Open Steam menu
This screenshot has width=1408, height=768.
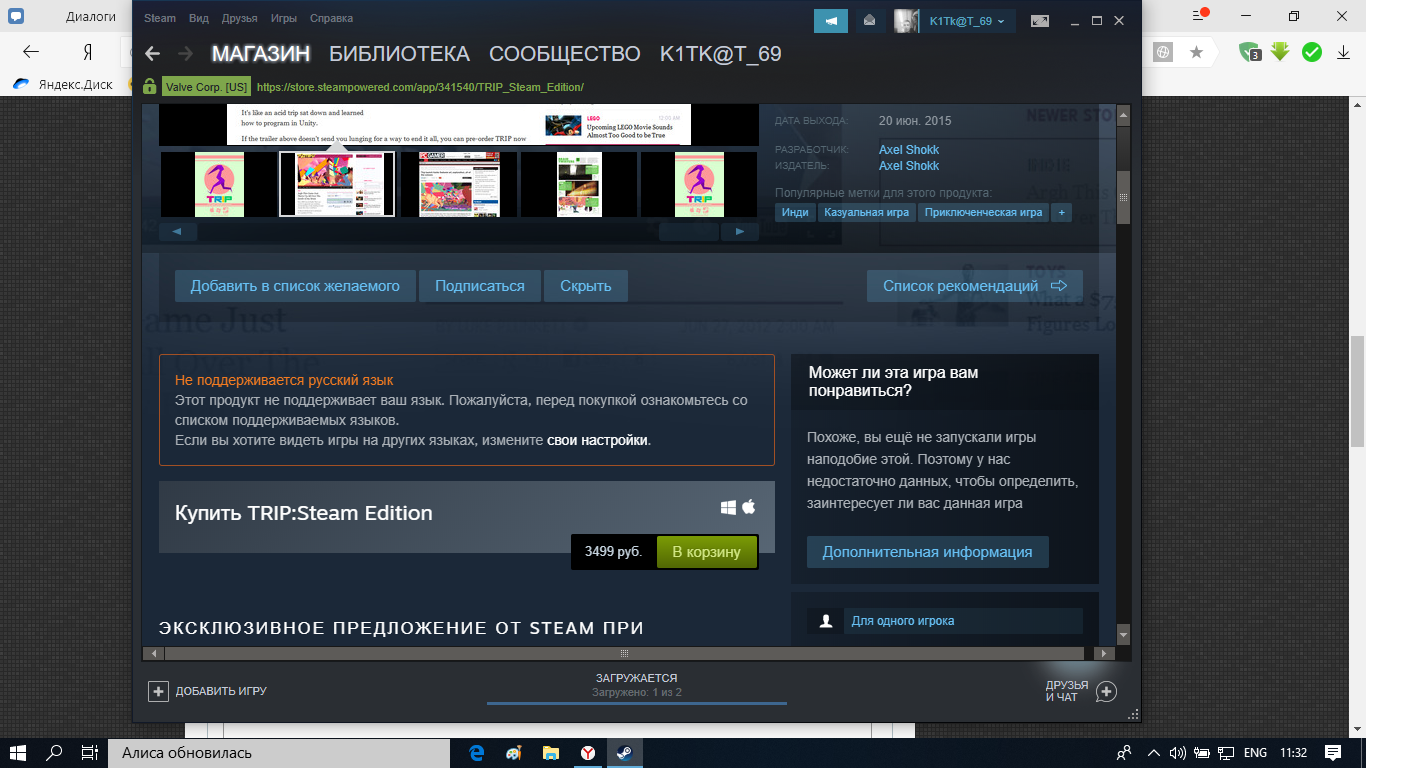[159, 19]
